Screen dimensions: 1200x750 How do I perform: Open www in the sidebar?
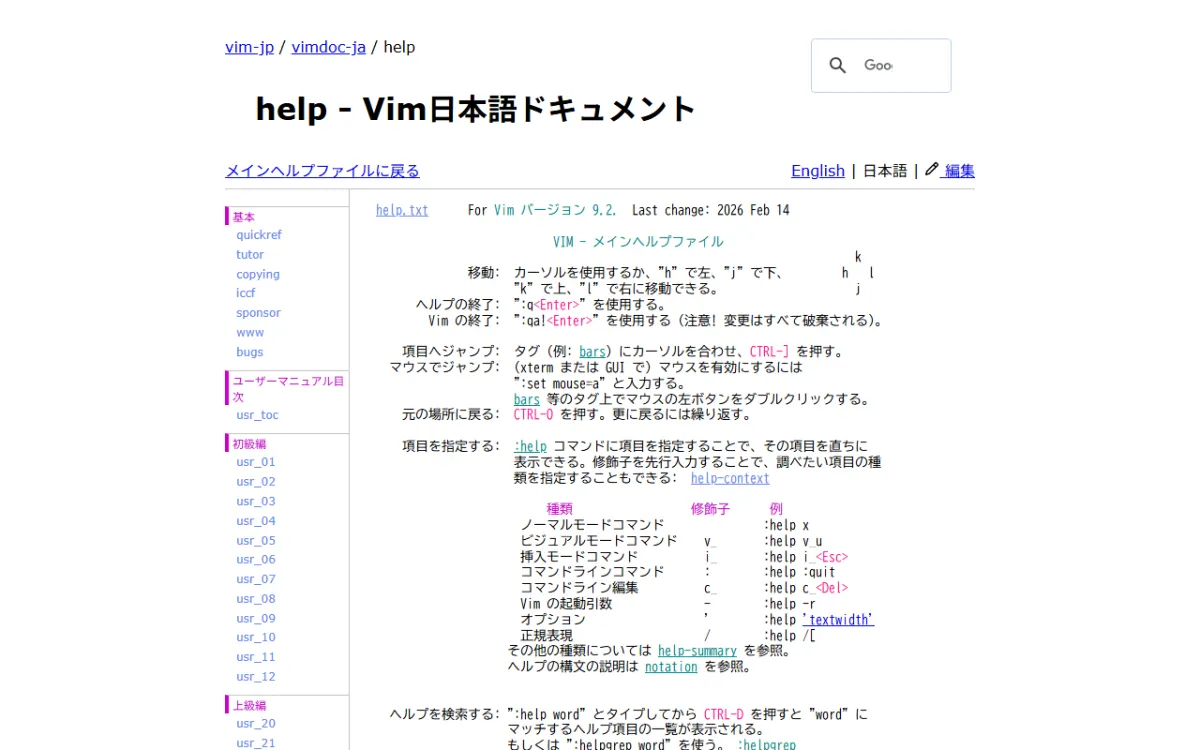click(250, 332)
